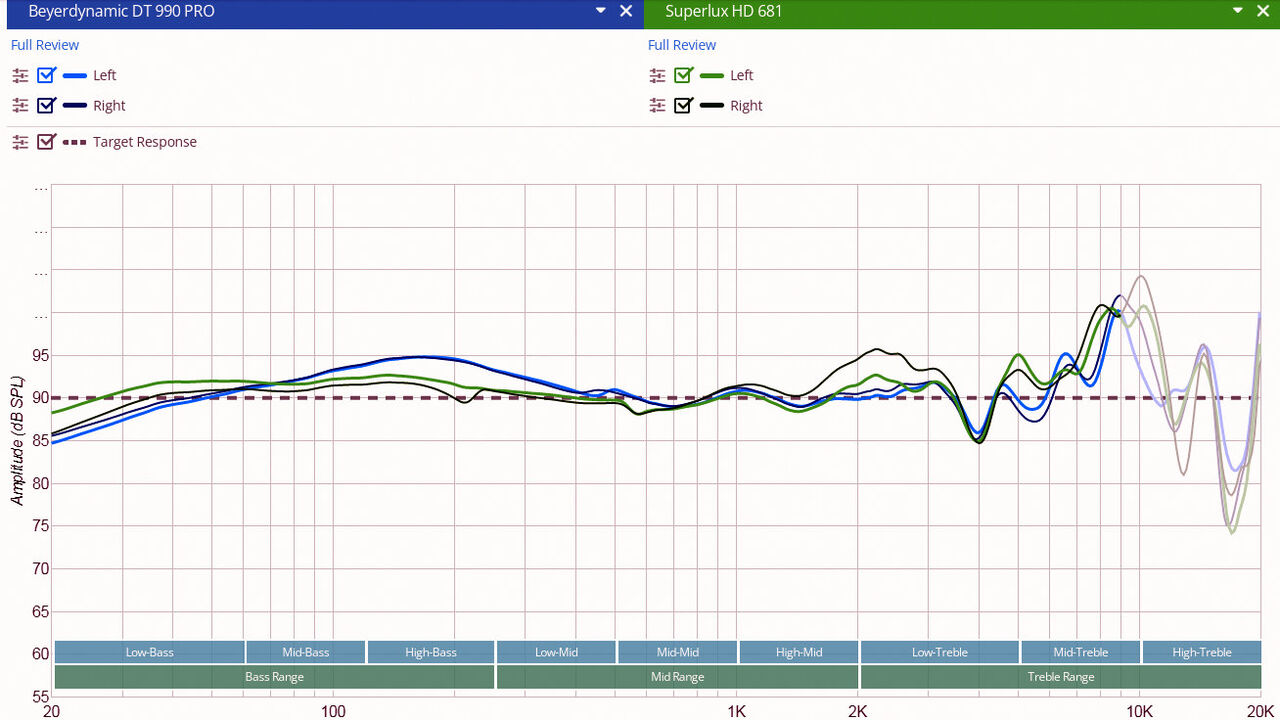1280x720 pixels.
Task: Open settings icon for Beyerdynamic Right curve
Action: (20, 105)
